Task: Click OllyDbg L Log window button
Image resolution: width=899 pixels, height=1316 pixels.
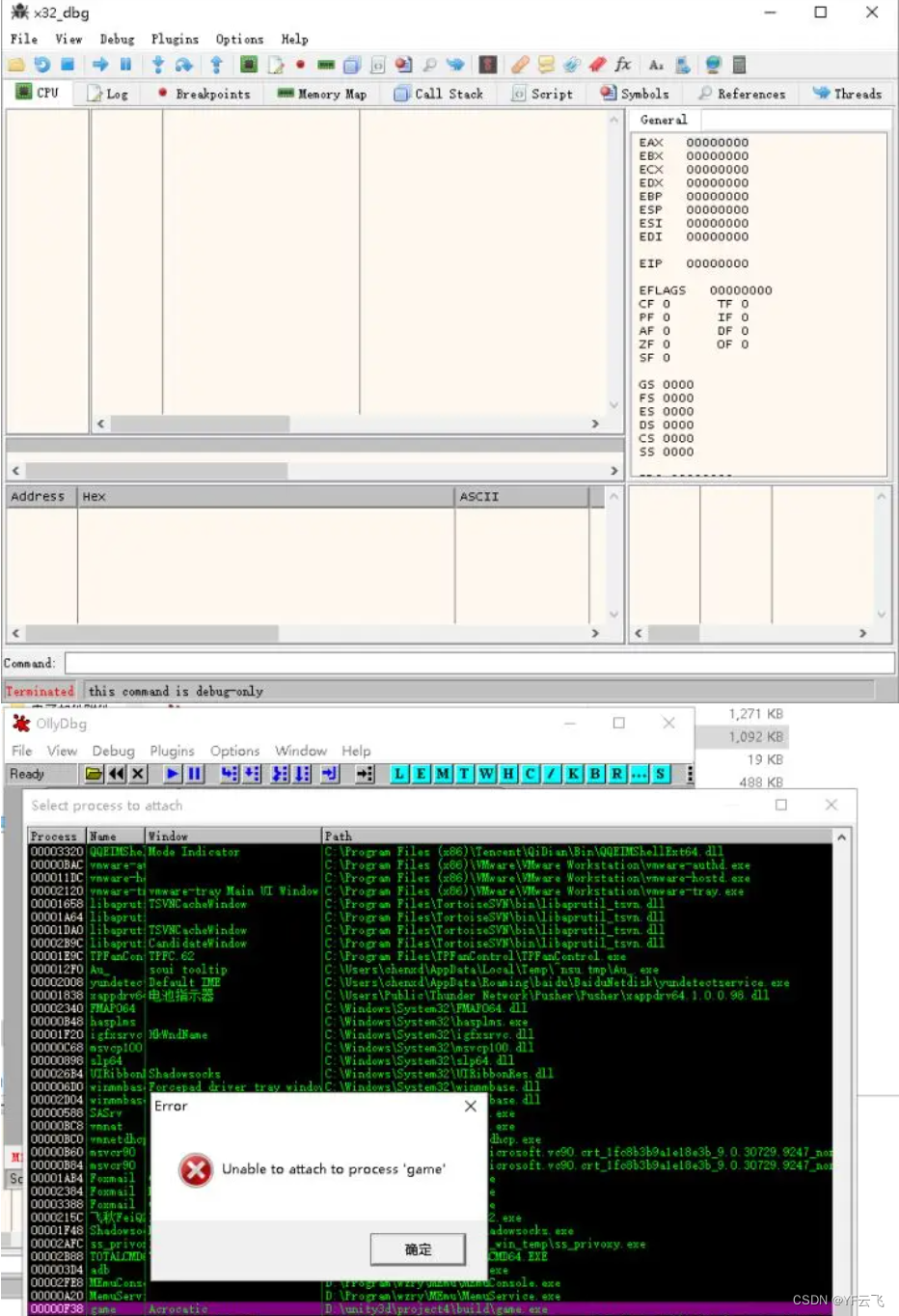Action: 399,774
